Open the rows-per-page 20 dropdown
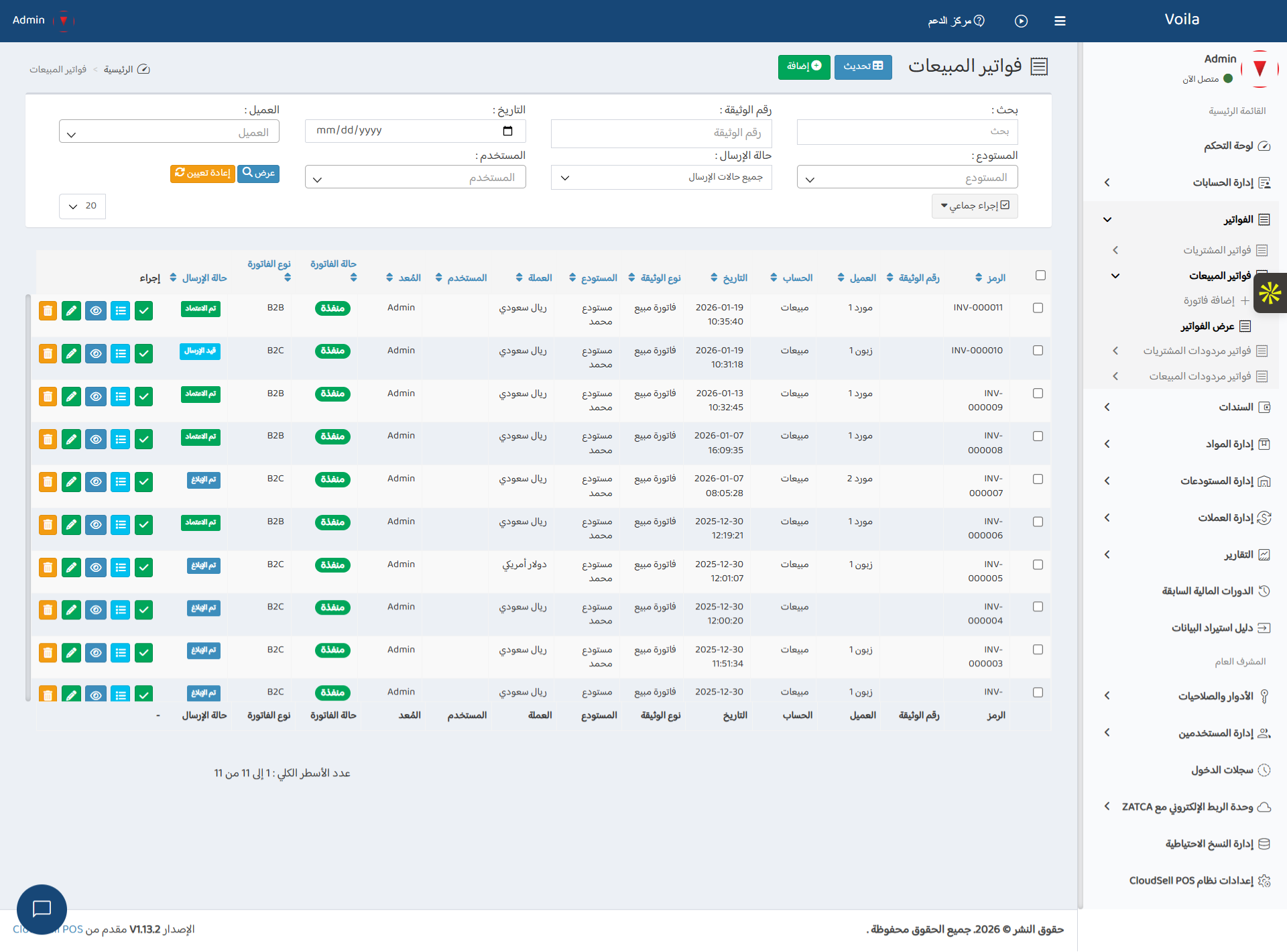Image resolution: width=1287 pixels, height=952 pixels. coord(82,206)
